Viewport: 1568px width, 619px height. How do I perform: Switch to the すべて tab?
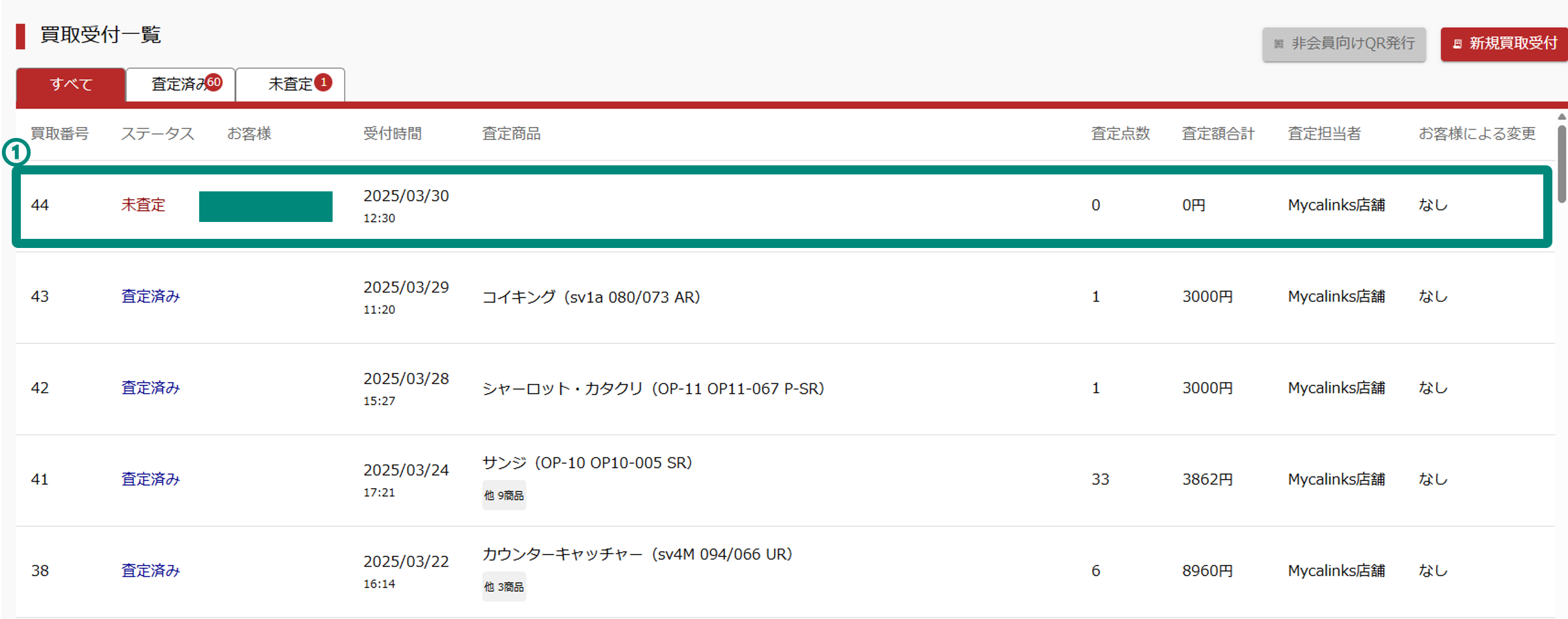point(71,85)
